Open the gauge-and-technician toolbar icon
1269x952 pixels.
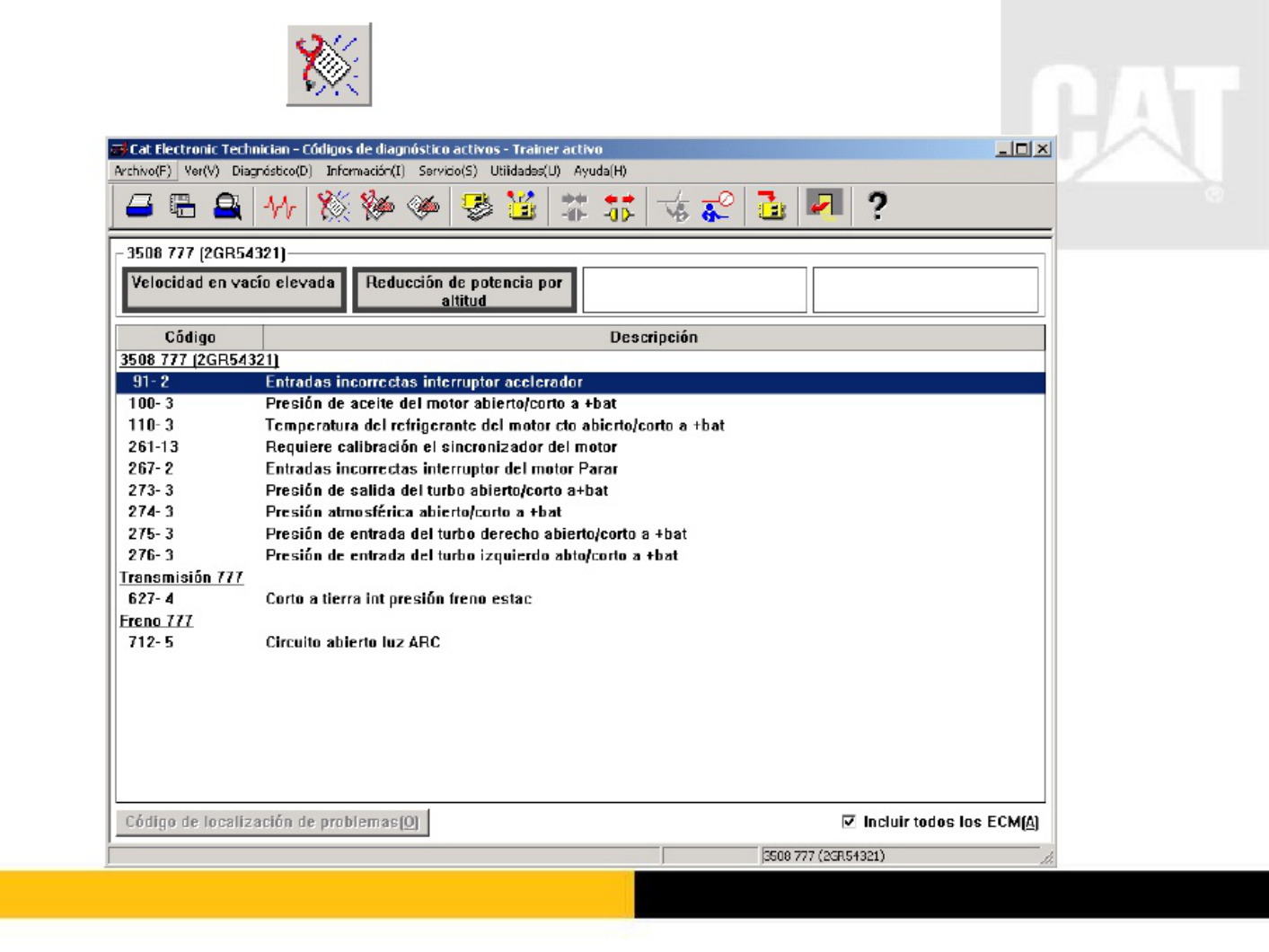point(717,207)
